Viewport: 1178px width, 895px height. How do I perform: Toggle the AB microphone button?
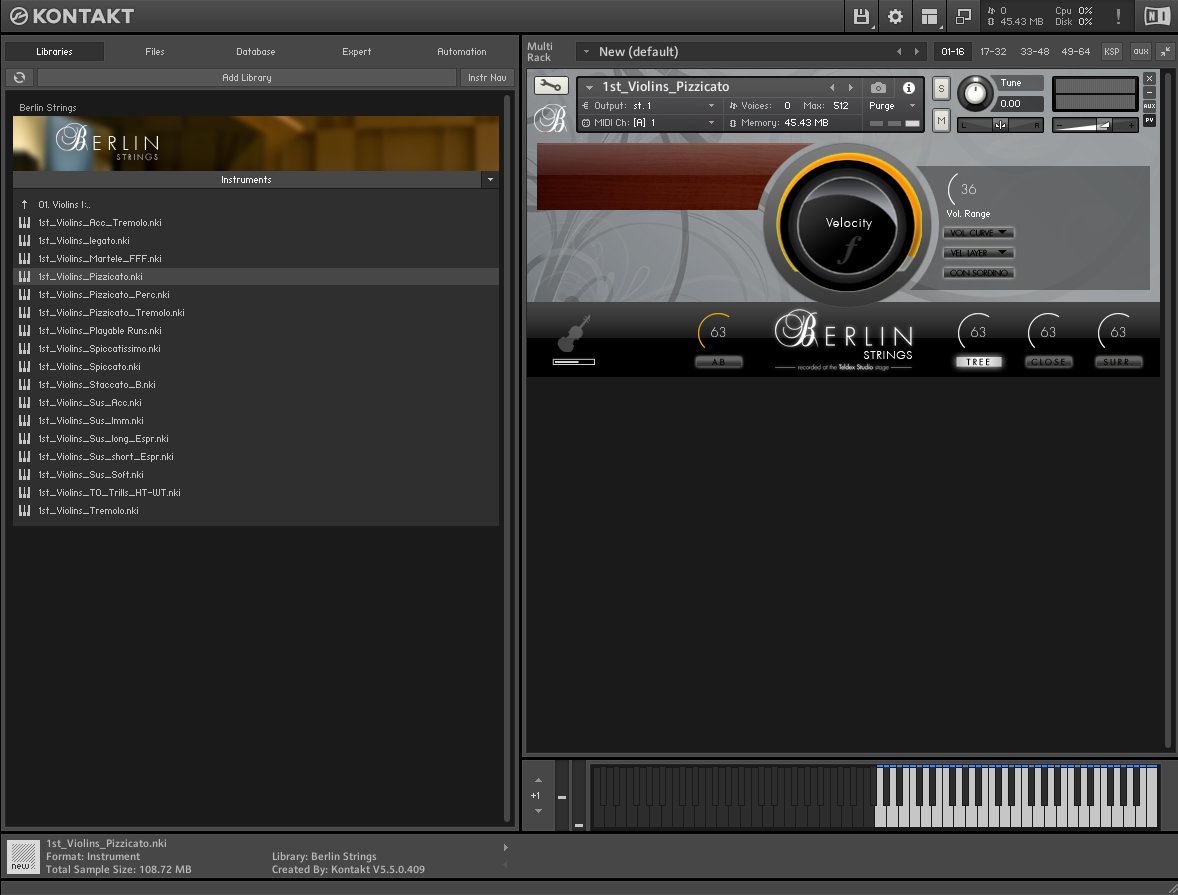pos(718,362)
